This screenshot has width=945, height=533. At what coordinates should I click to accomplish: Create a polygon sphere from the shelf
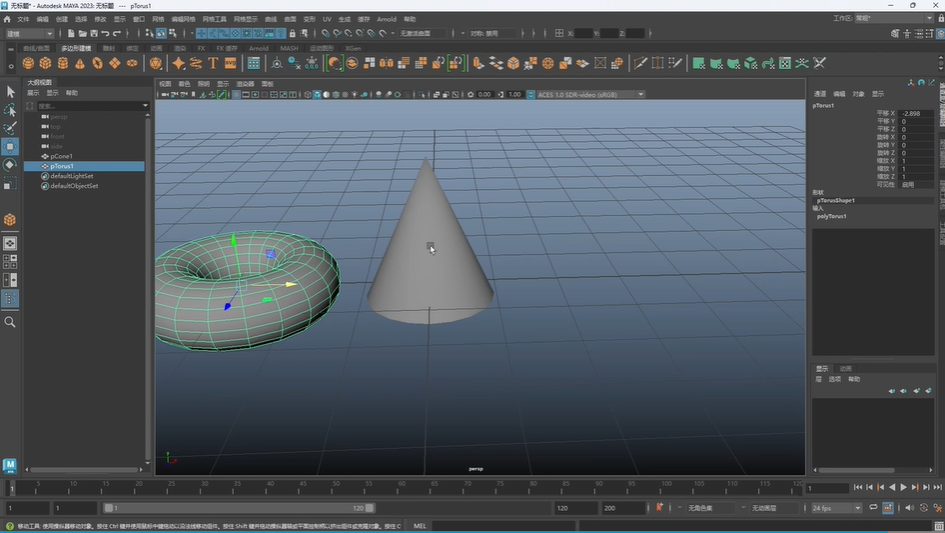click(28, 63)
